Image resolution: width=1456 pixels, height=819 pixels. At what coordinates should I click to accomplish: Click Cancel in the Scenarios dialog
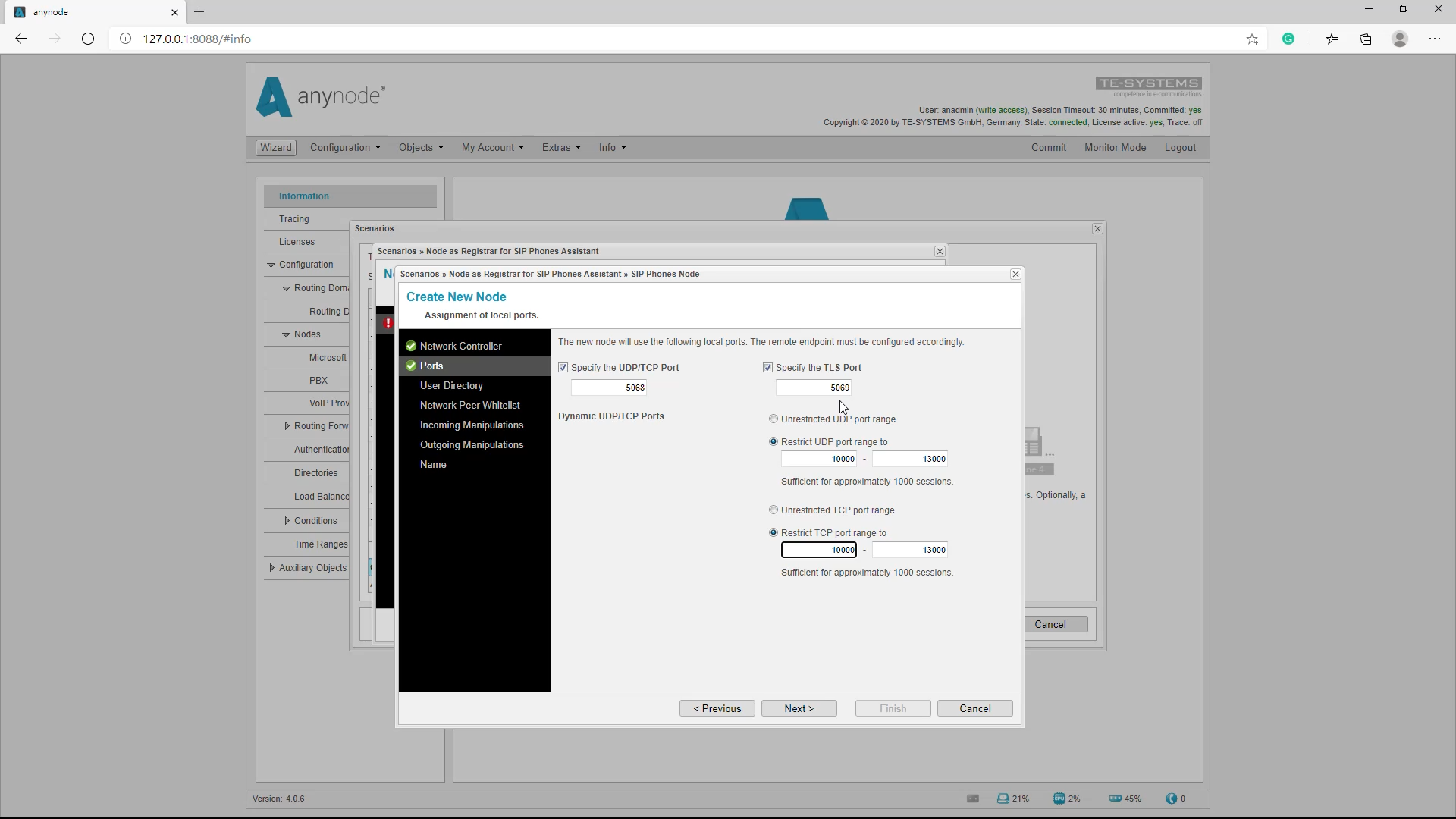click(x=1056, y=624)
